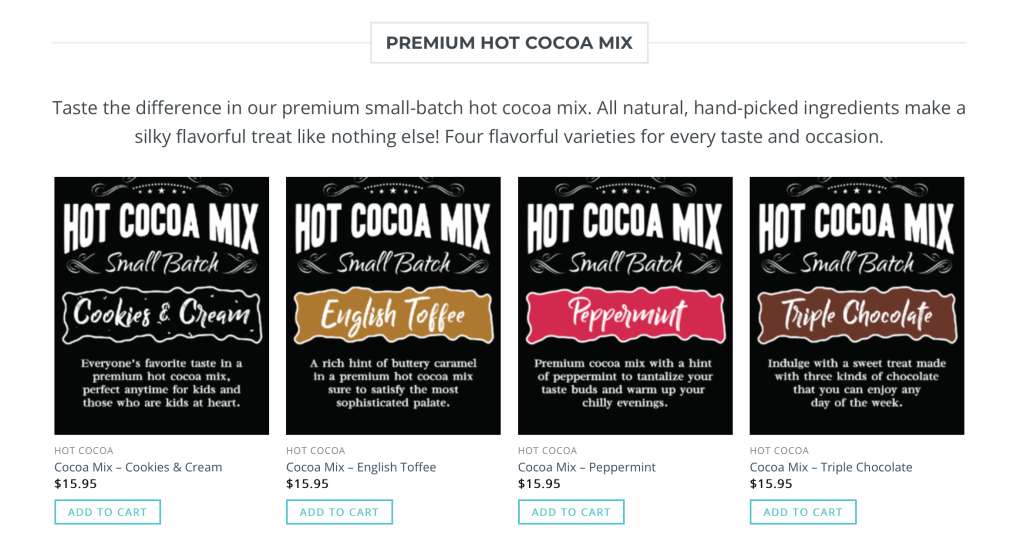Image resolution: width=1024 pixels, height=549 pixels.
Task: Add Cookies & Cream cocoa to cart
Action: [107, 512]
